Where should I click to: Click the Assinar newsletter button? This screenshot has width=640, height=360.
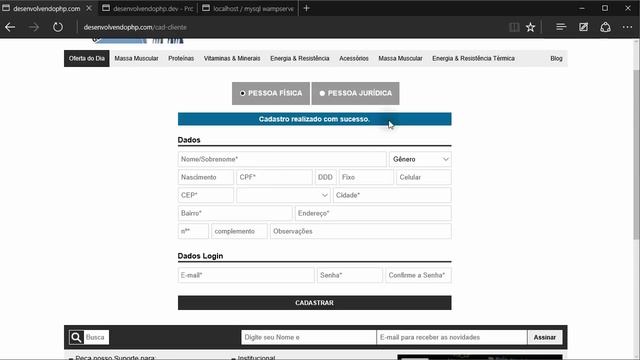tap(545, 337)
